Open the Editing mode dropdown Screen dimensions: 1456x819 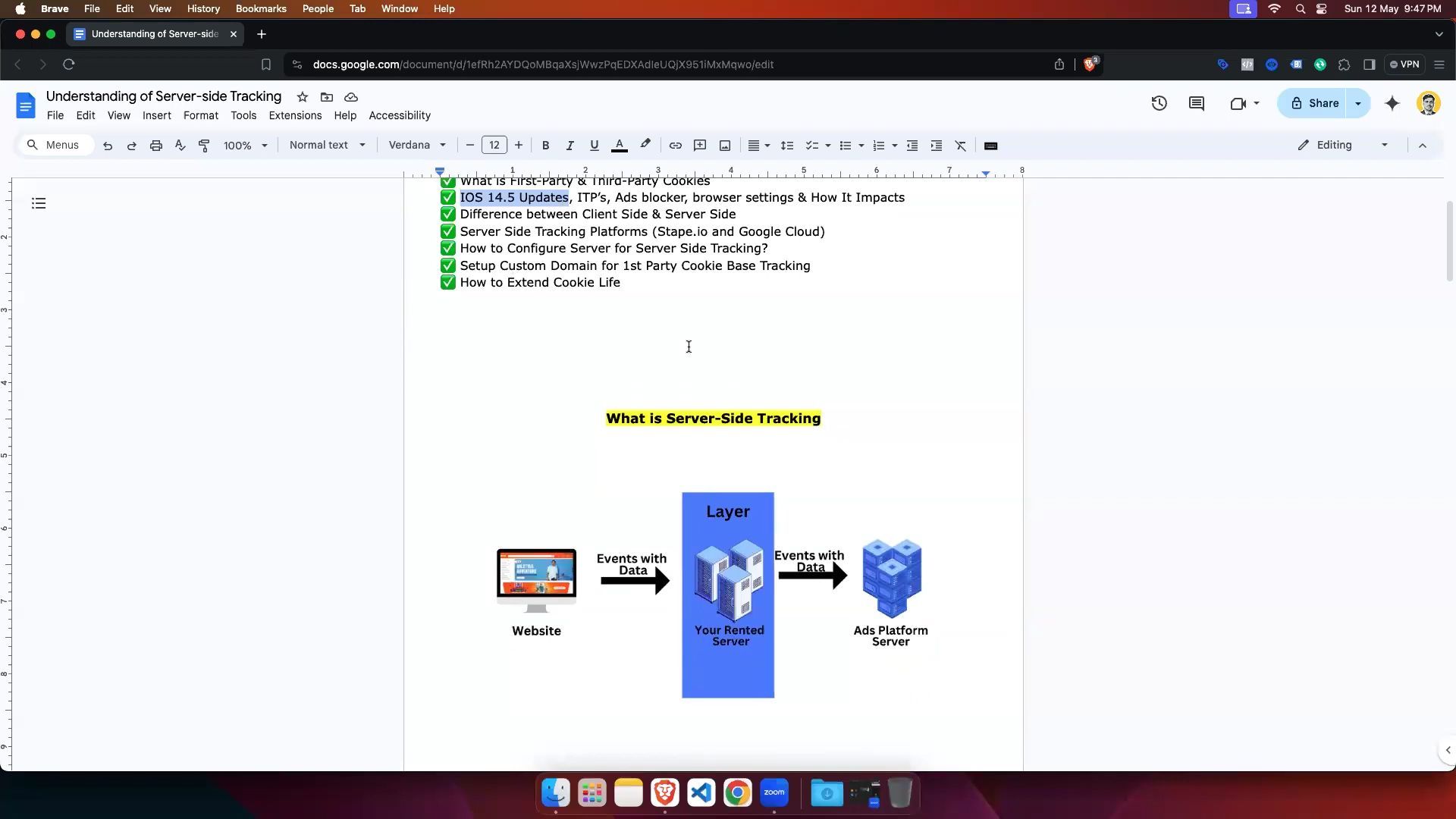(x=1343, y=146)
